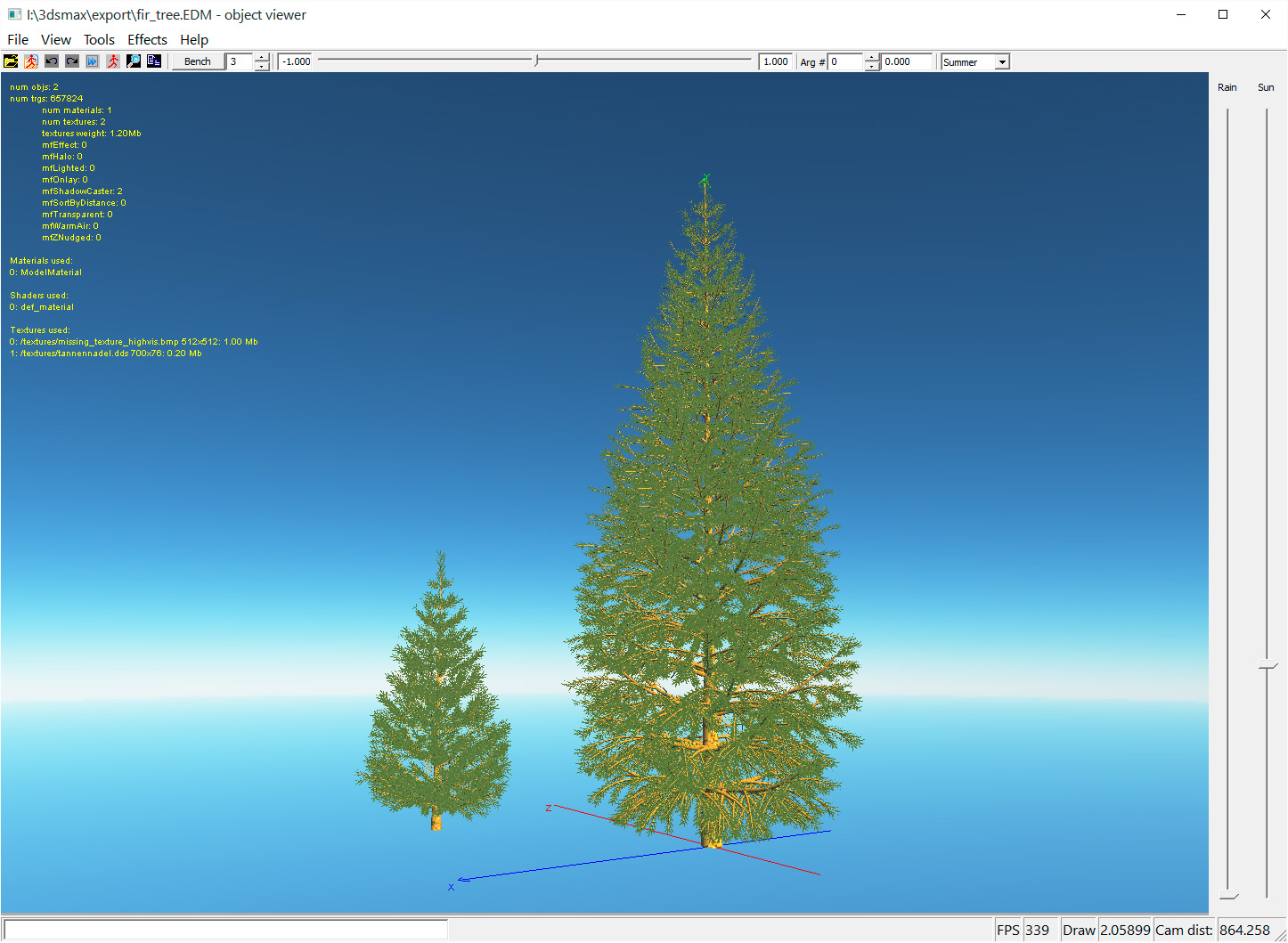Click the running figure on folder icon
1288x943 pixels.
tap(31, 61)
